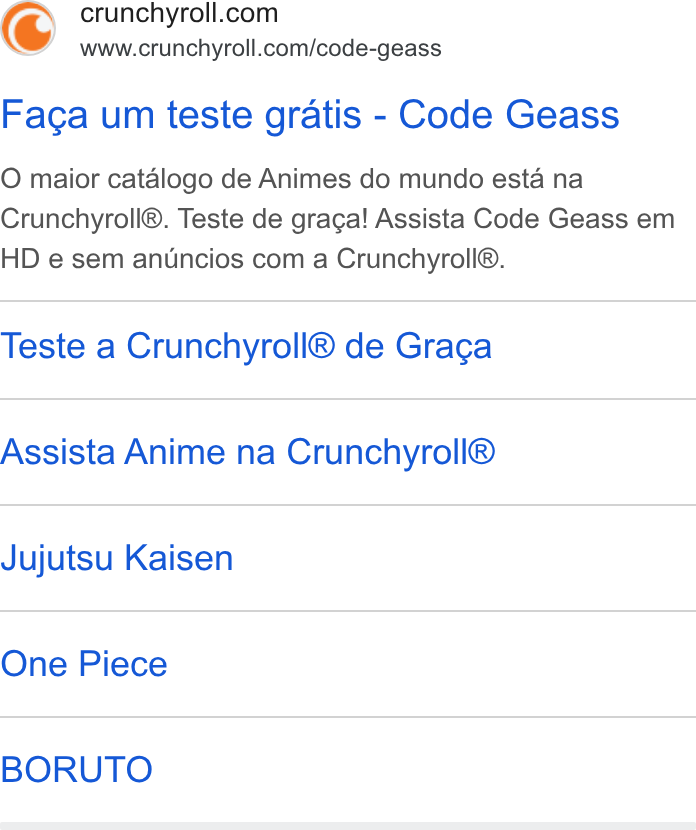This screenshot has height=830, width=696.
Task: Click 'Code Geass' in the blue headline
Action: click(509, 114)
